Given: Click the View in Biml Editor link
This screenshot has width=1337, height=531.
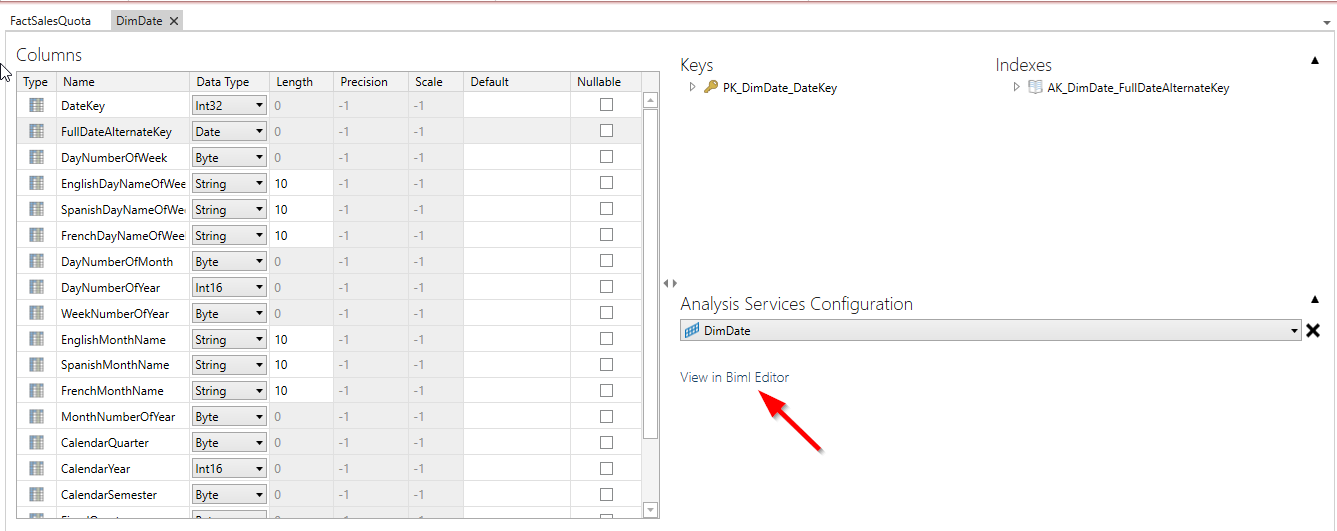Looking at the screenshot, I should click(734, 377).
